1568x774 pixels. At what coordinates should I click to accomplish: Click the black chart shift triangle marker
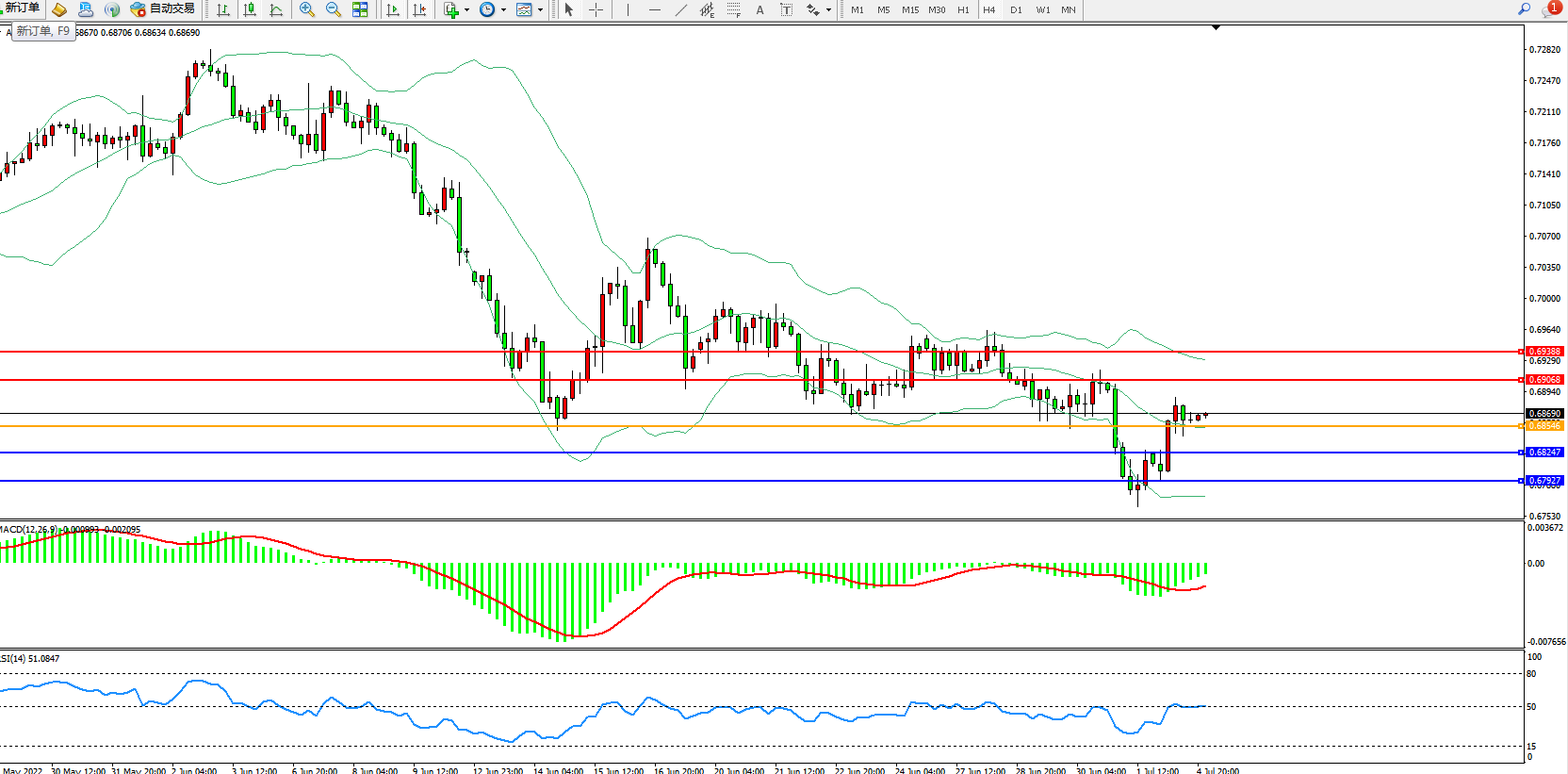point(1216,27)
